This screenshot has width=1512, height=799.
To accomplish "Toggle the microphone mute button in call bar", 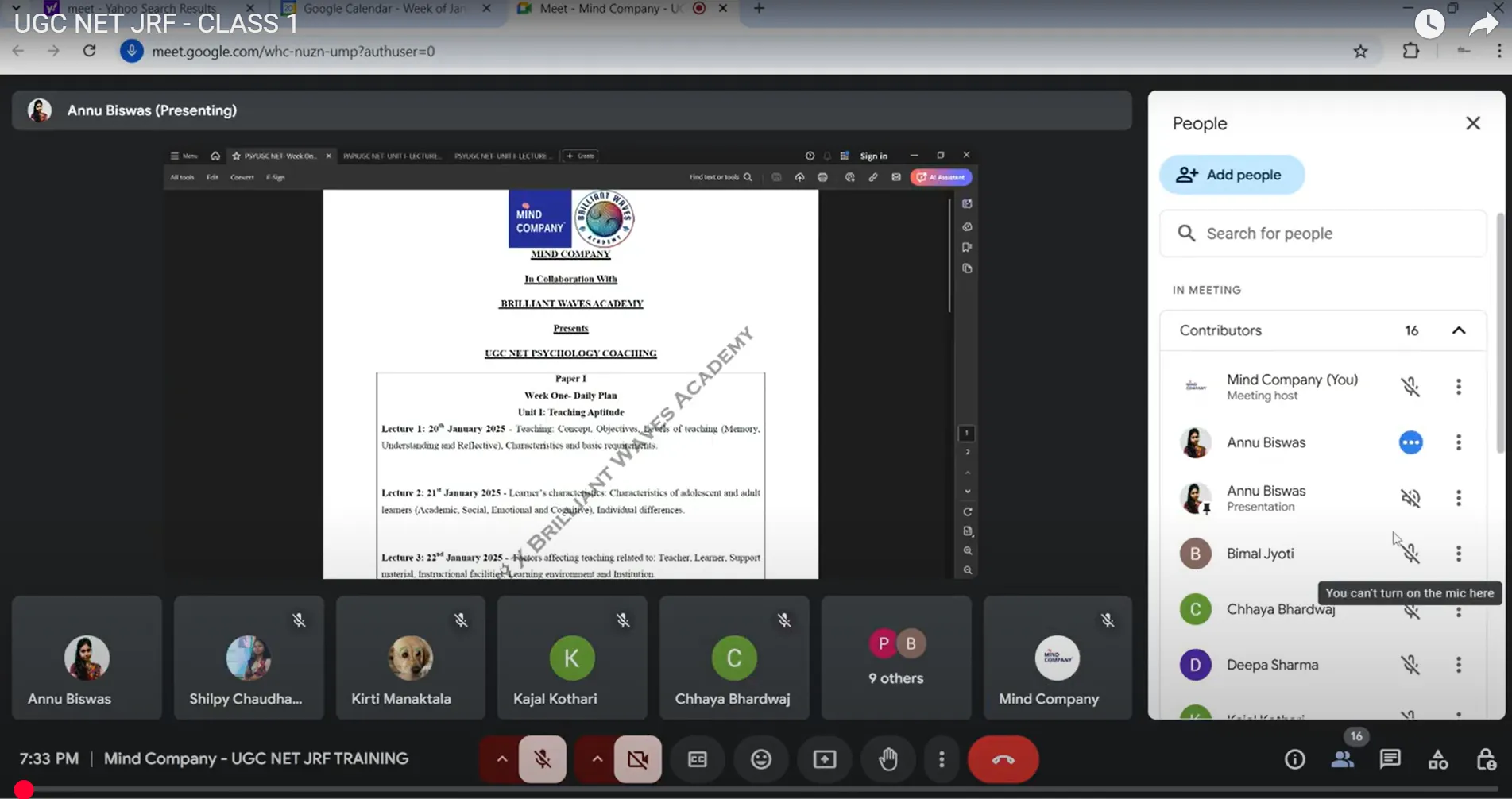I will (x=543, y=759).
